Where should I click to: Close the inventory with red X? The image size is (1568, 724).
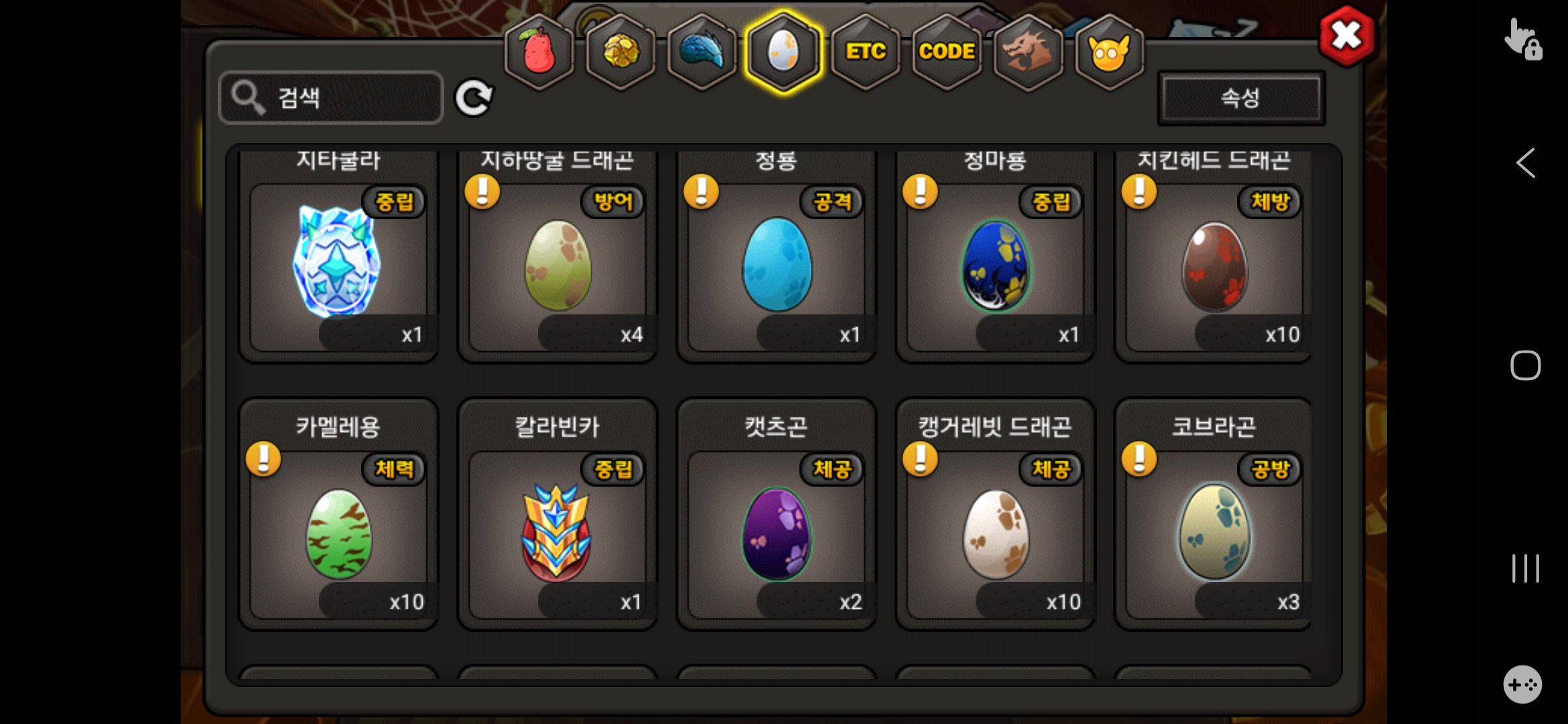pos(1346,36)
